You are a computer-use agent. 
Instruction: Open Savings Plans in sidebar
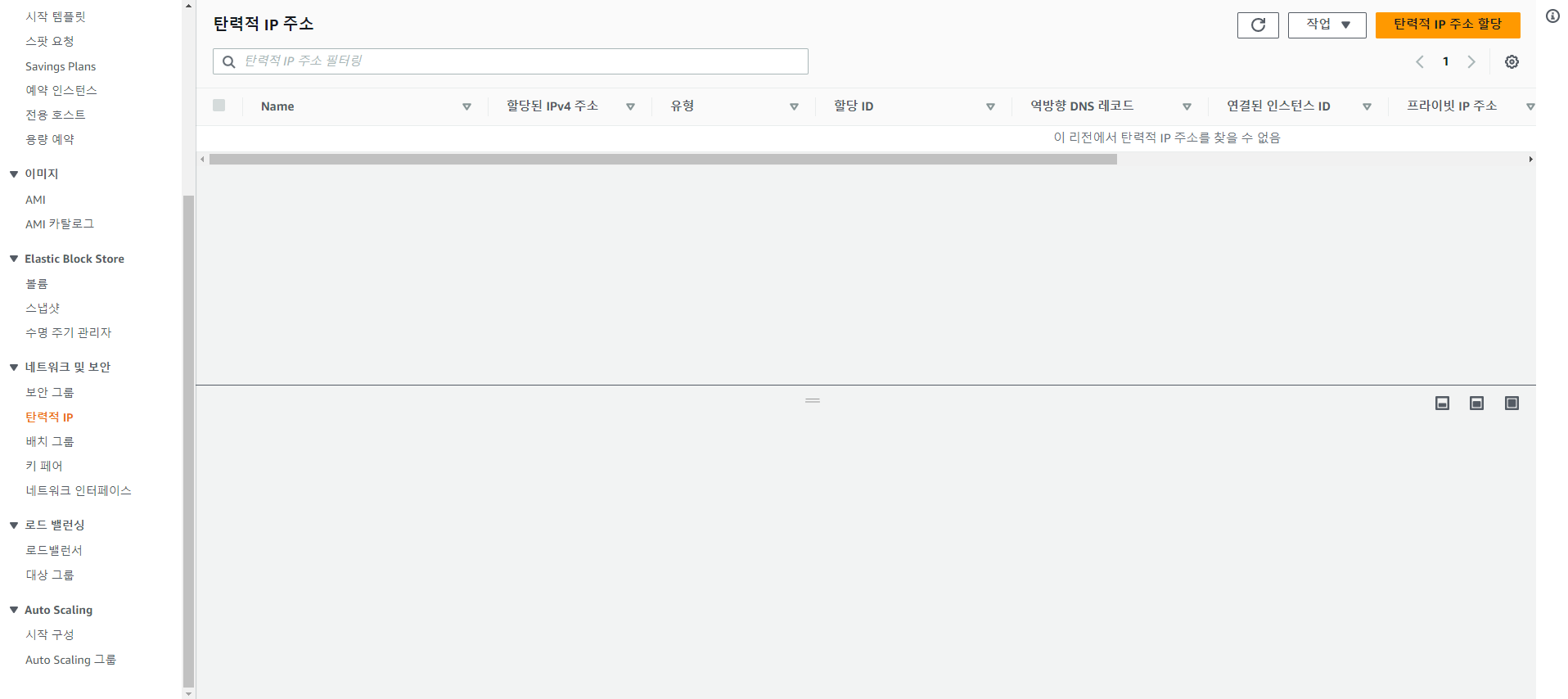coord(61,66)
